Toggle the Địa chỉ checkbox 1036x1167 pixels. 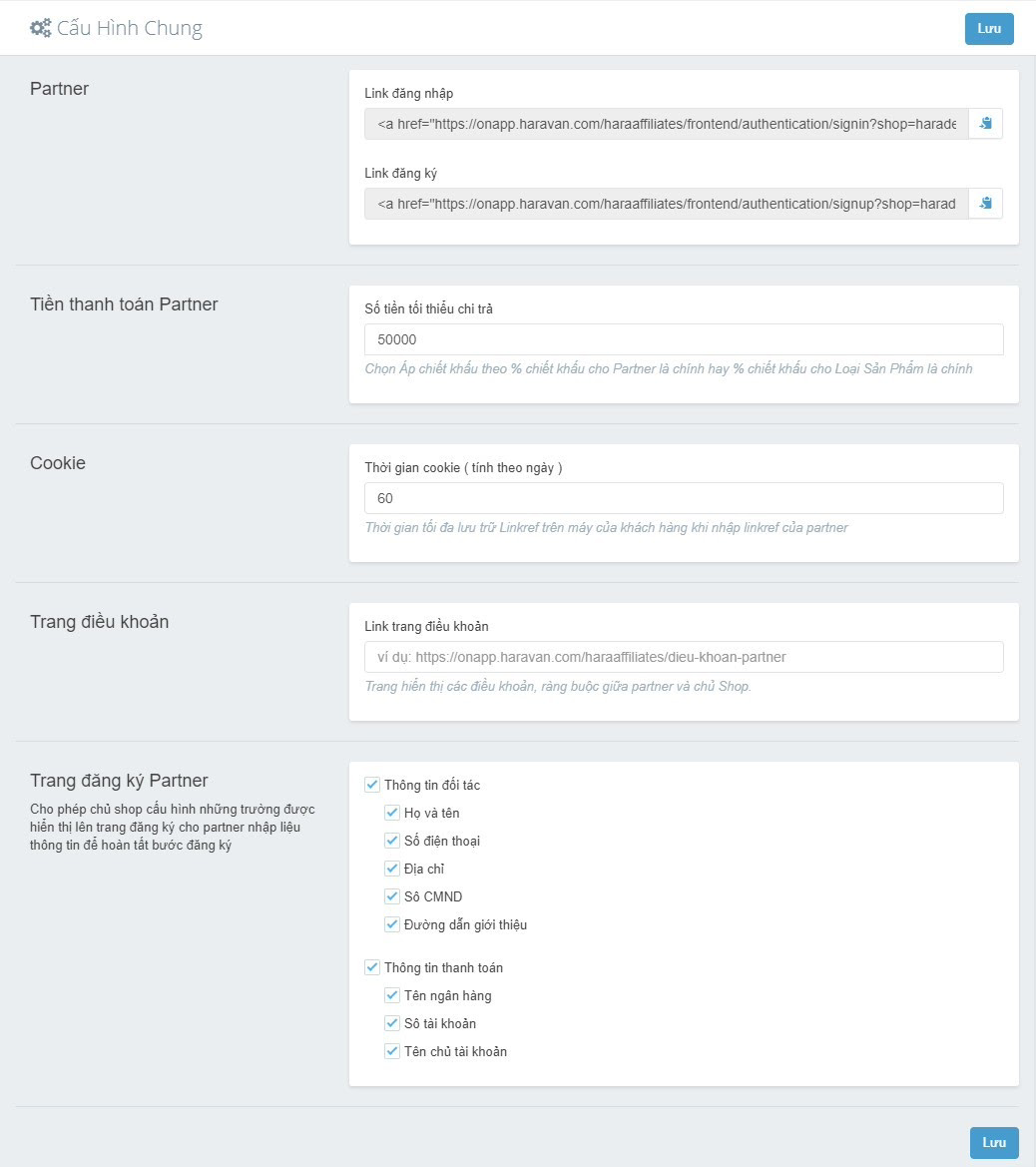tap(392, 869)
